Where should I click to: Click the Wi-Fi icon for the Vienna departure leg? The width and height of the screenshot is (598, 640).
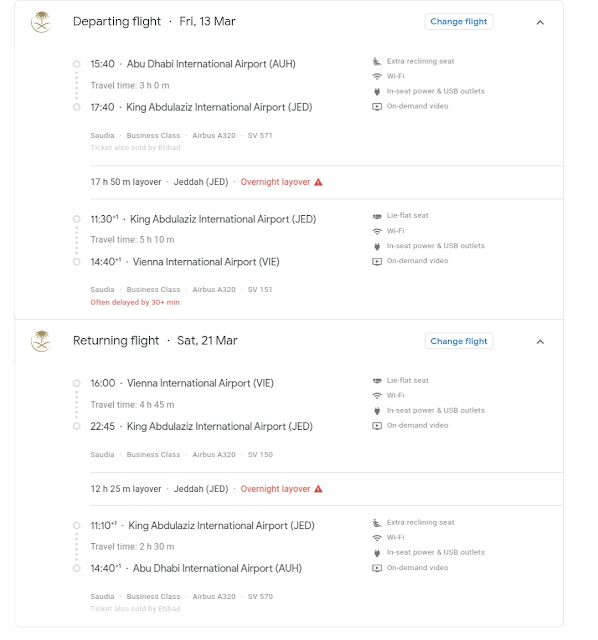[x=377, y=396]
